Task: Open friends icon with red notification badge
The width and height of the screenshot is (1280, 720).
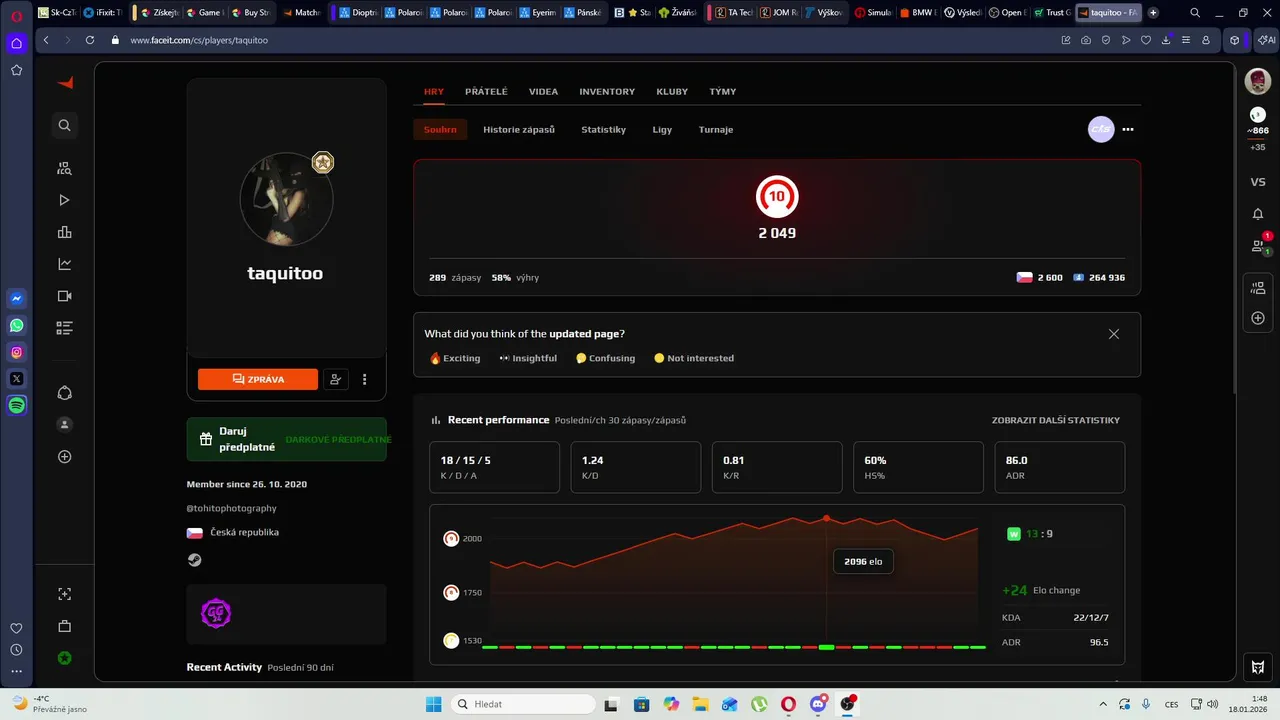Action: point(1258,245)
